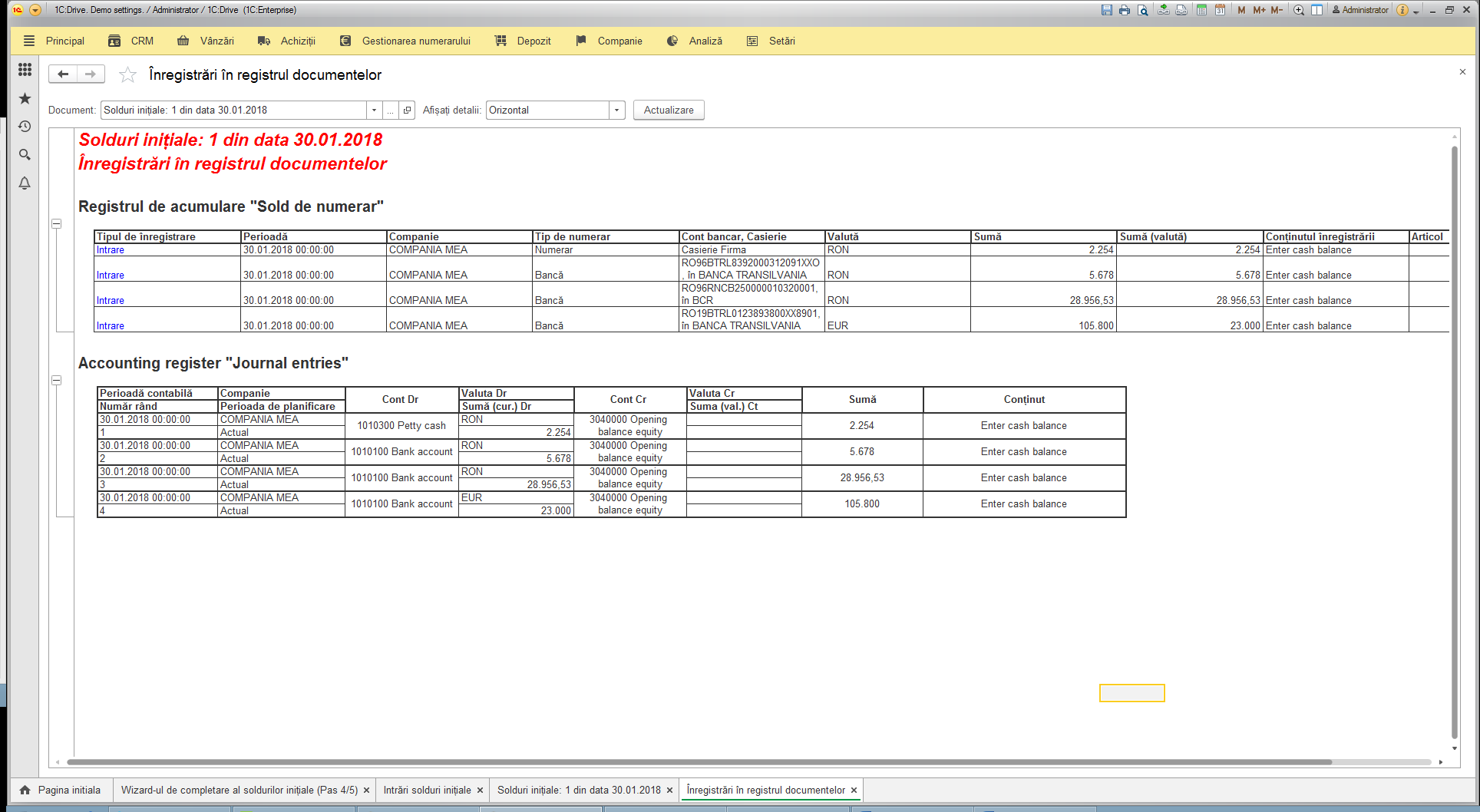
Task: Collapse the Journal entries register group
Action: coord(56,381)
